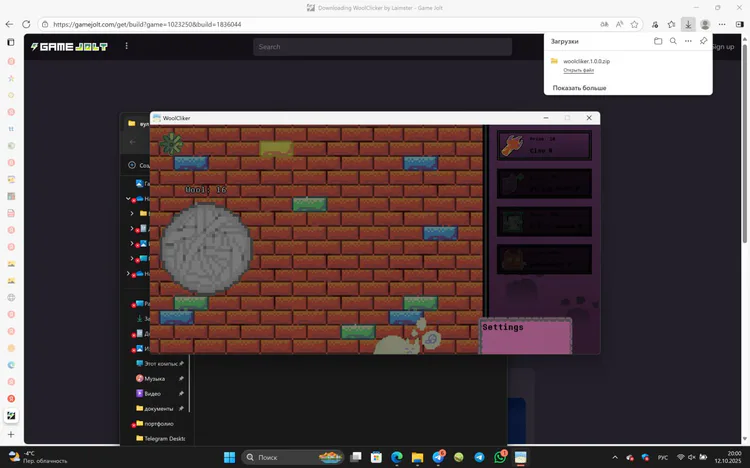Open WhatsApp from the taskbar
The image size is (750, 468).
click(500, 457)
